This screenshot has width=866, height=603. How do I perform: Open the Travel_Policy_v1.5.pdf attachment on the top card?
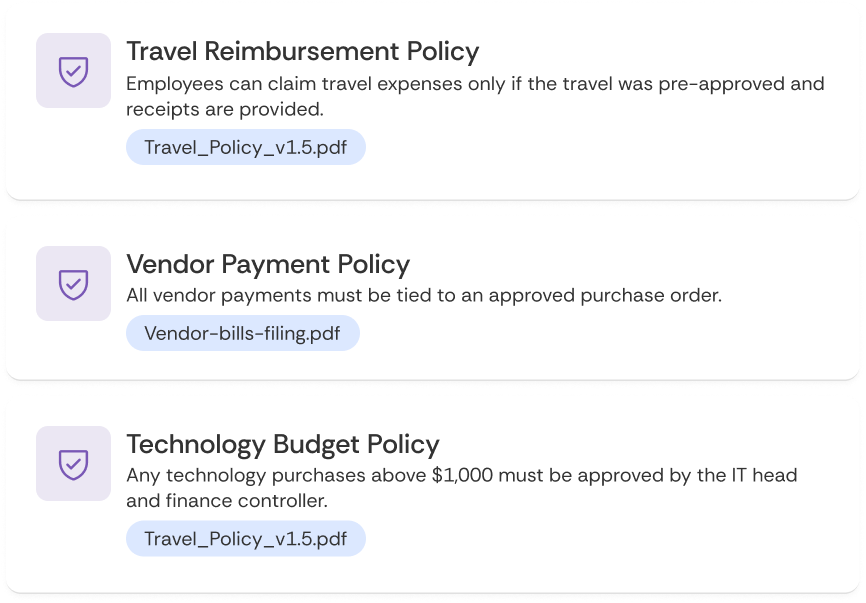point(245,147)
